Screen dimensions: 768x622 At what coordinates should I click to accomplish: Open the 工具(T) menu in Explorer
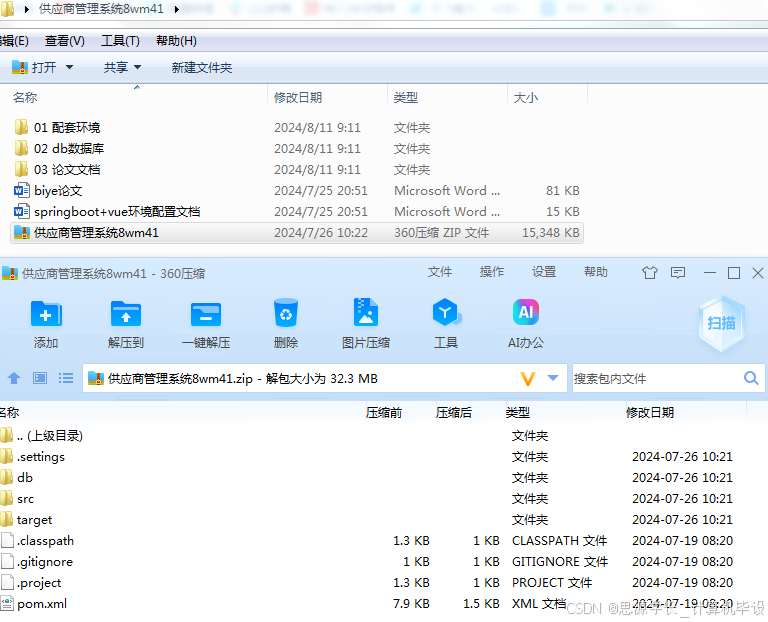coord(120,41)
